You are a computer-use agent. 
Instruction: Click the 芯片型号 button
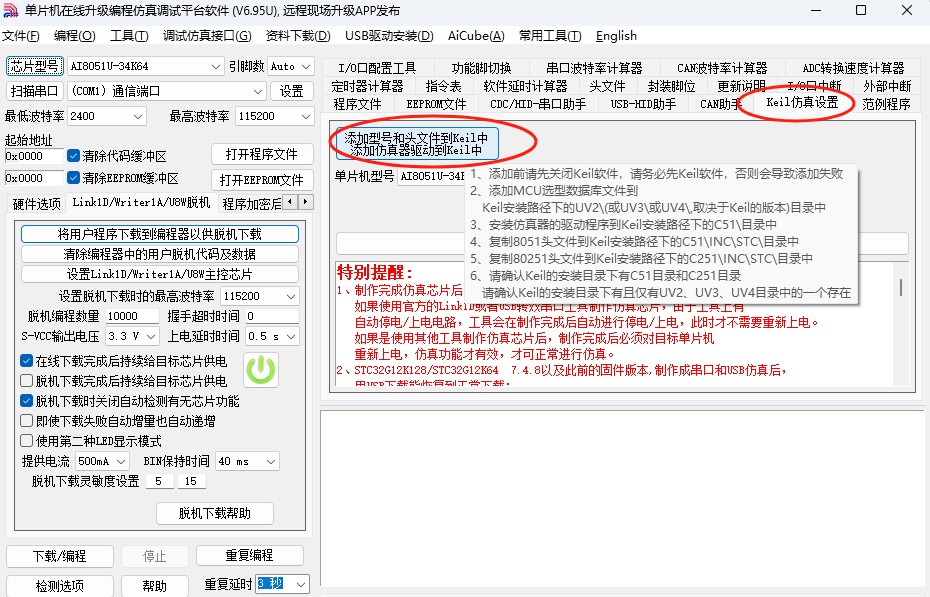tap(34, 66)
